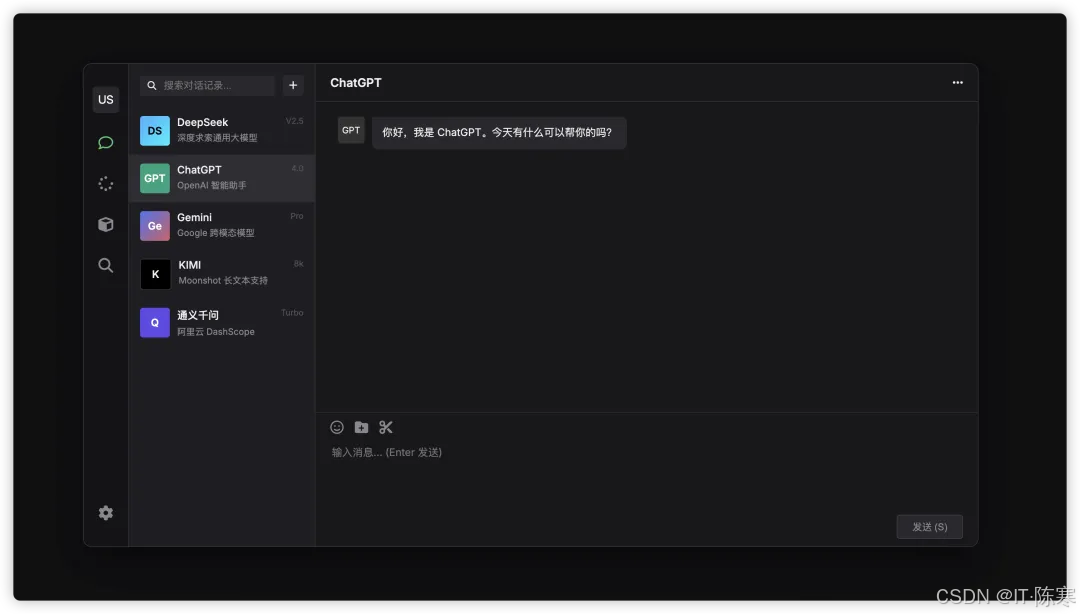Open the three-dot chat options menu

point(957,83)
